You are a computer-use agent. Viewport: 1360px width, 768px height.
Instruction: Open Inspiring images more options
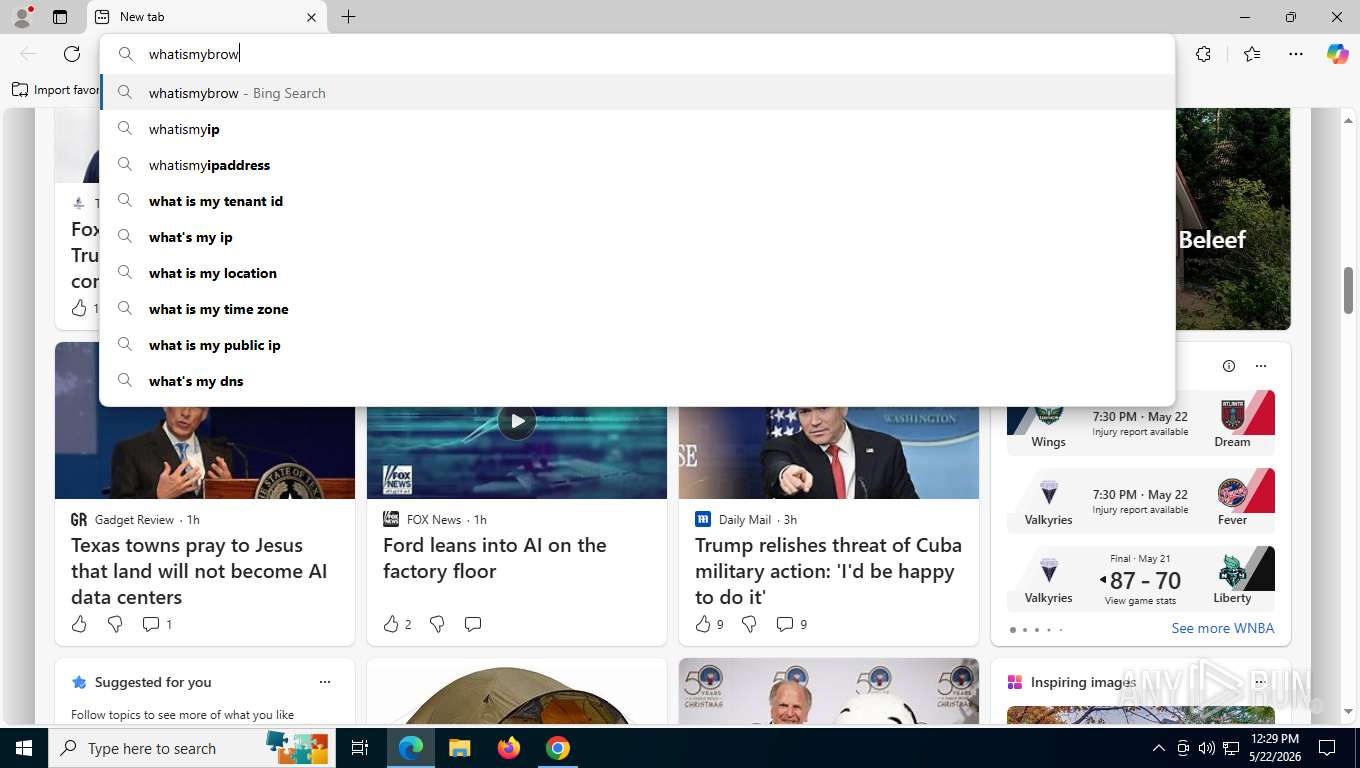tap(1259, 682)
